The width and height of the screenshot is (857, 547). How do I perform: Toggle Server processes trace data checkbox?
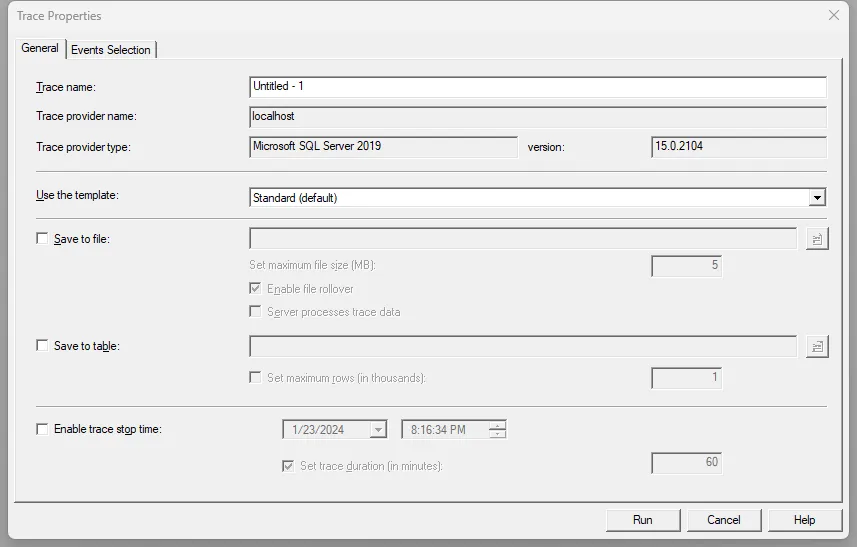[257, 312]
